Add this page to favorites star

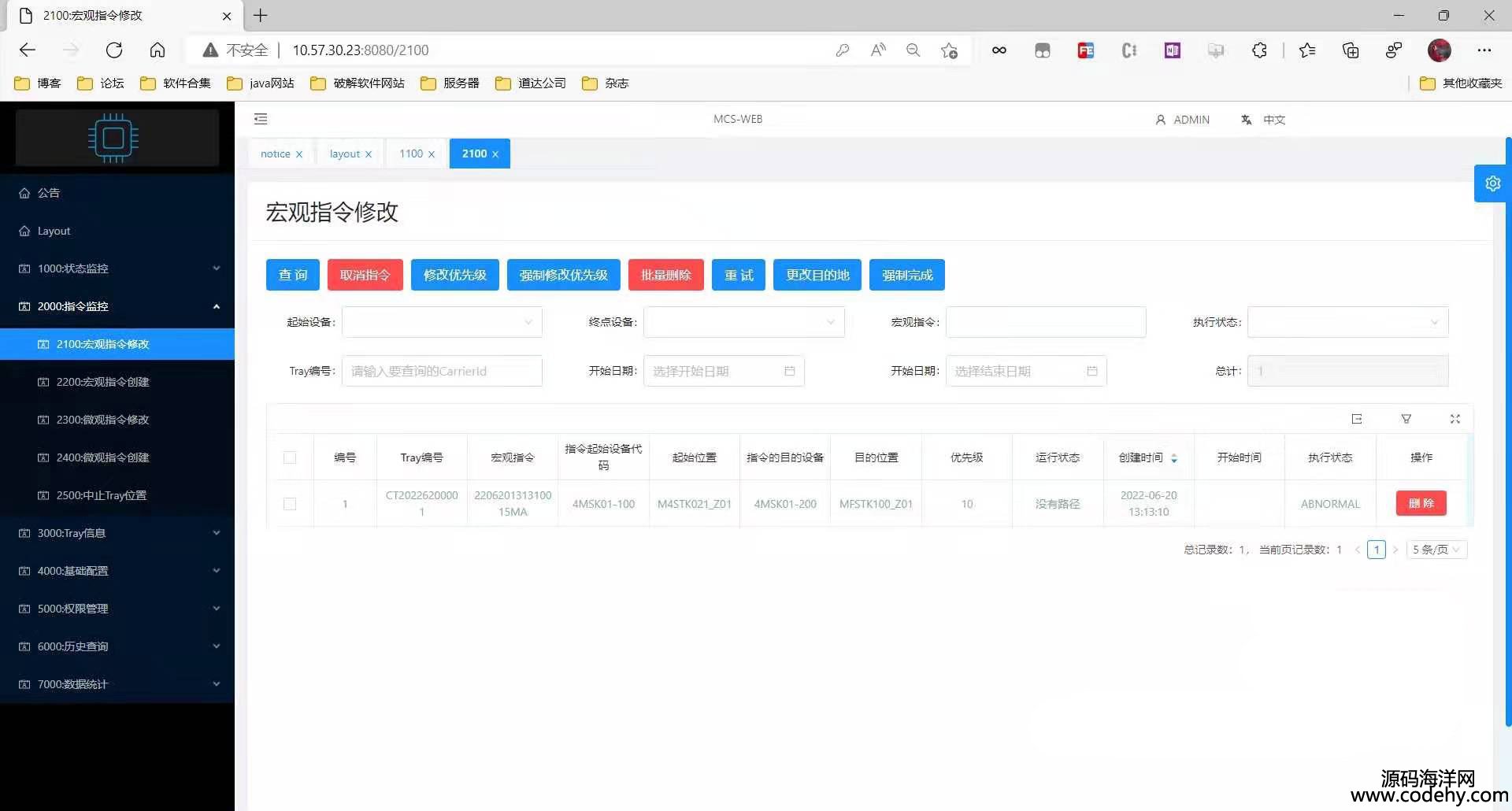point(949,50)
